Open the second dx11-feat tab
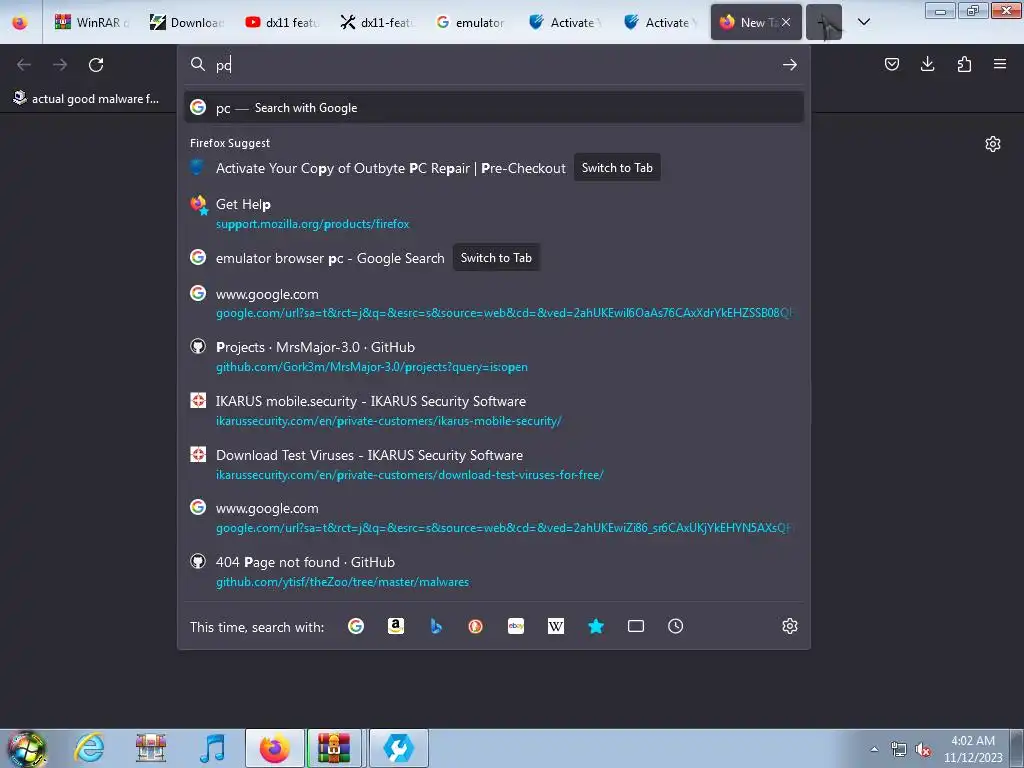Viewport: 1024px width, 768px height. [377, 22]
